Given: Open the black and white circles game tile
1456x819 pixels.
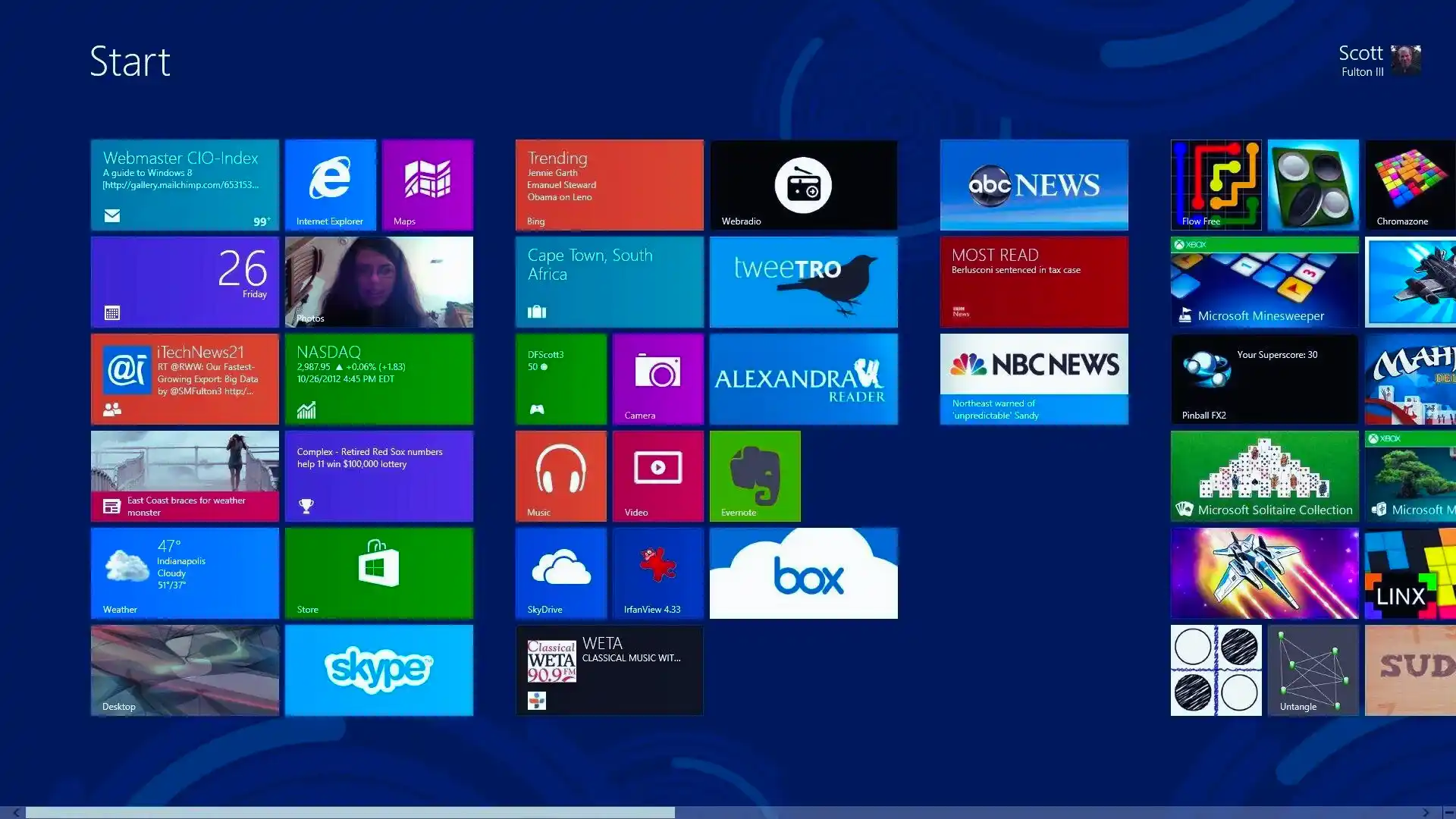Looking at the screenshot, I should 1216,670.
